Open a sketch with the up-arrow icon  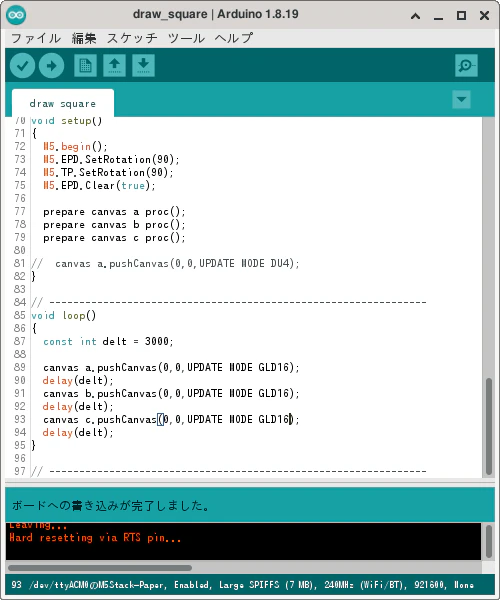114,66
